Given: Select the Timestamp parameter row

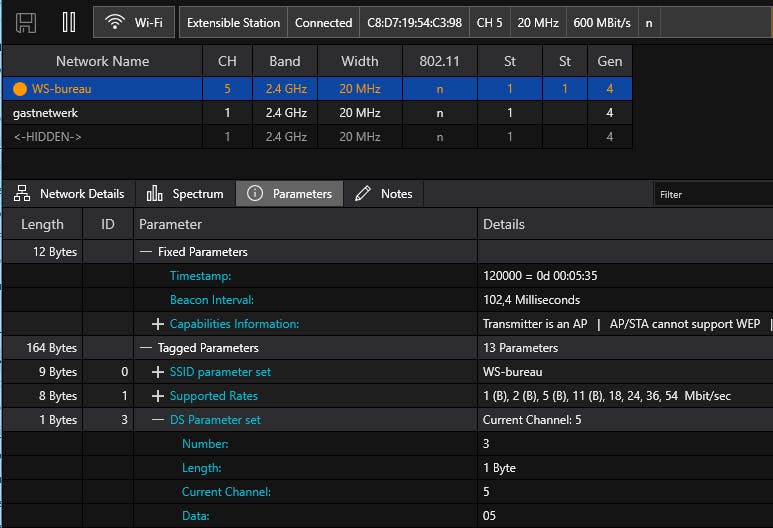Looking at the screenshot, I should point(388,276).
